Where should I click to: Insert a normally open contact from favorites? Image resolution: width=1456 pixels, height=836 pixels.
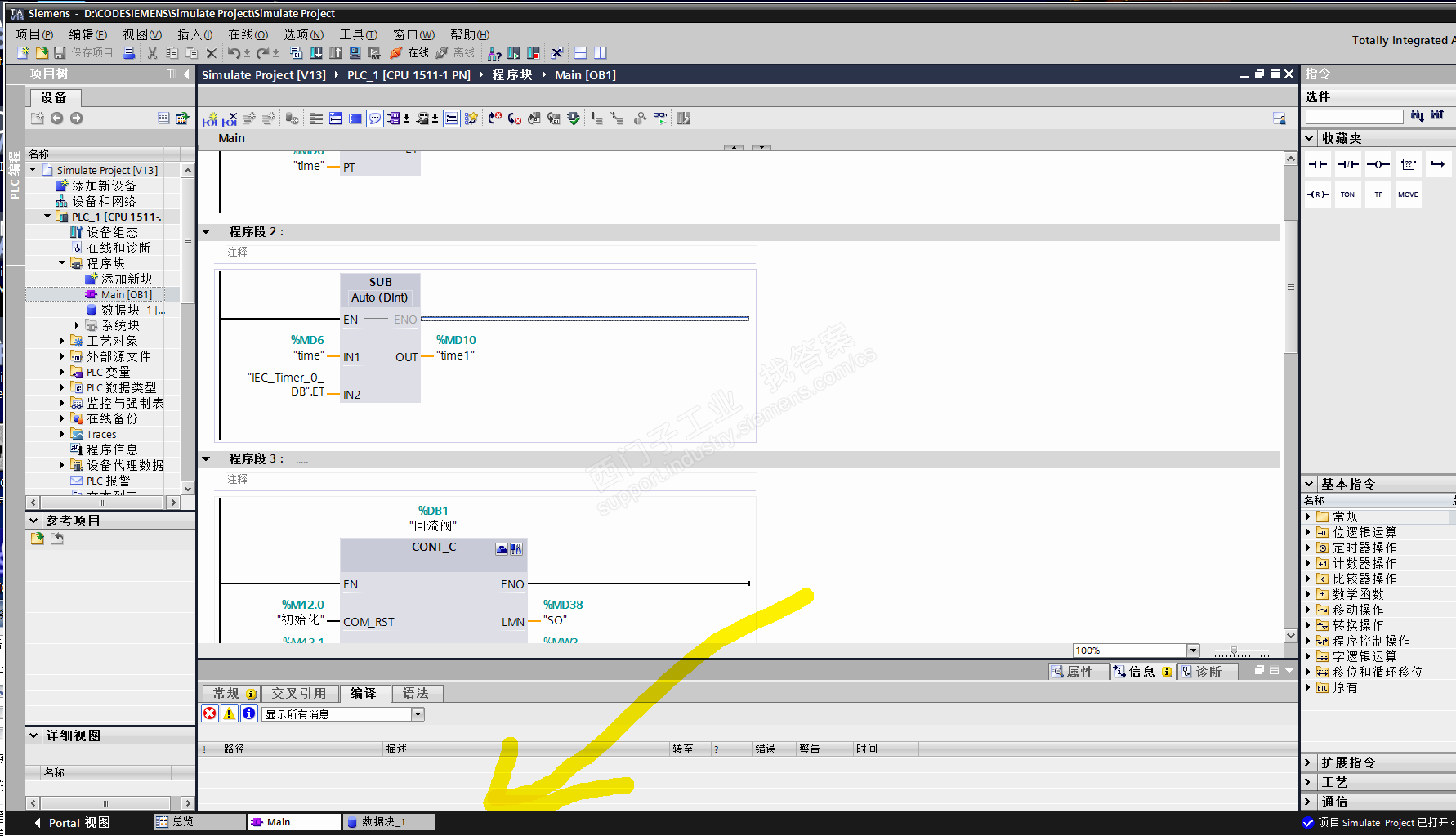click(1318, 164)
